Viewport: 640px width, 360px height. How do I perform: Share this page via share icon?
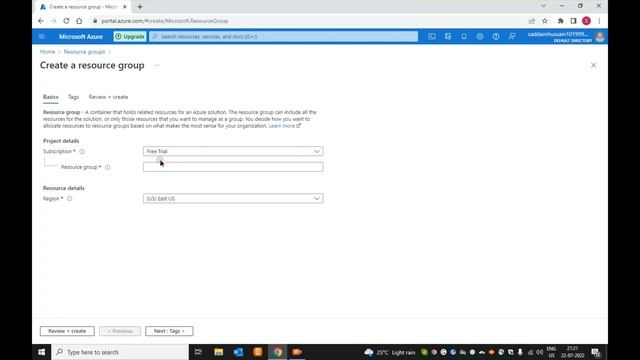point(531,21)
